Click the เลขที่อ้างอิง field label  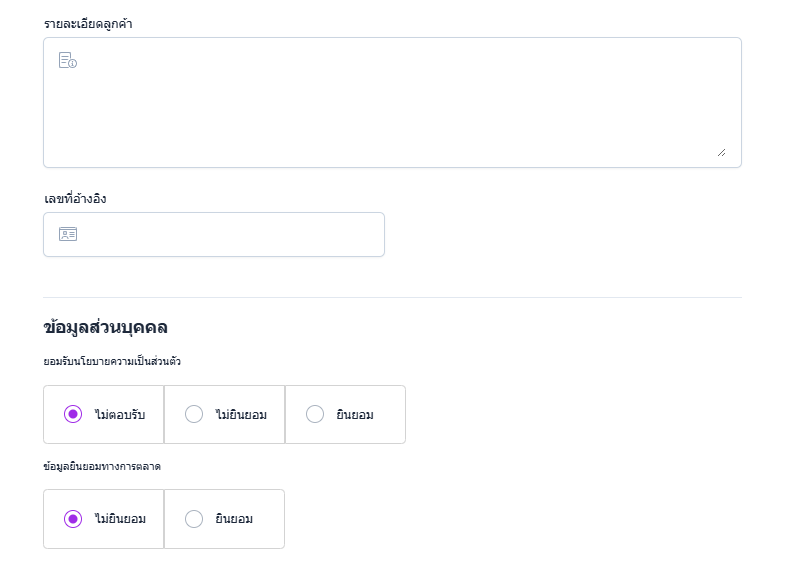(75, 198)
